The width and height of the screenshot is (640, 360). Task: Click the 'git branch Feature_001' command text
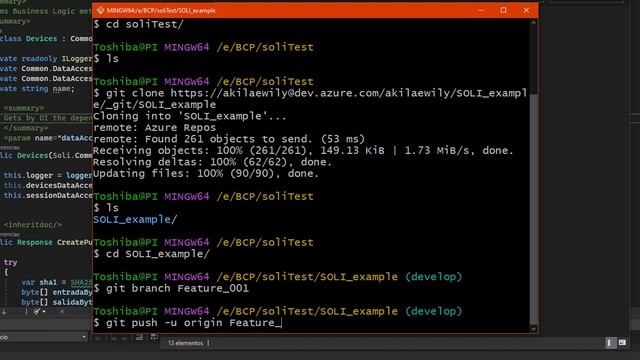click(177, 289)
